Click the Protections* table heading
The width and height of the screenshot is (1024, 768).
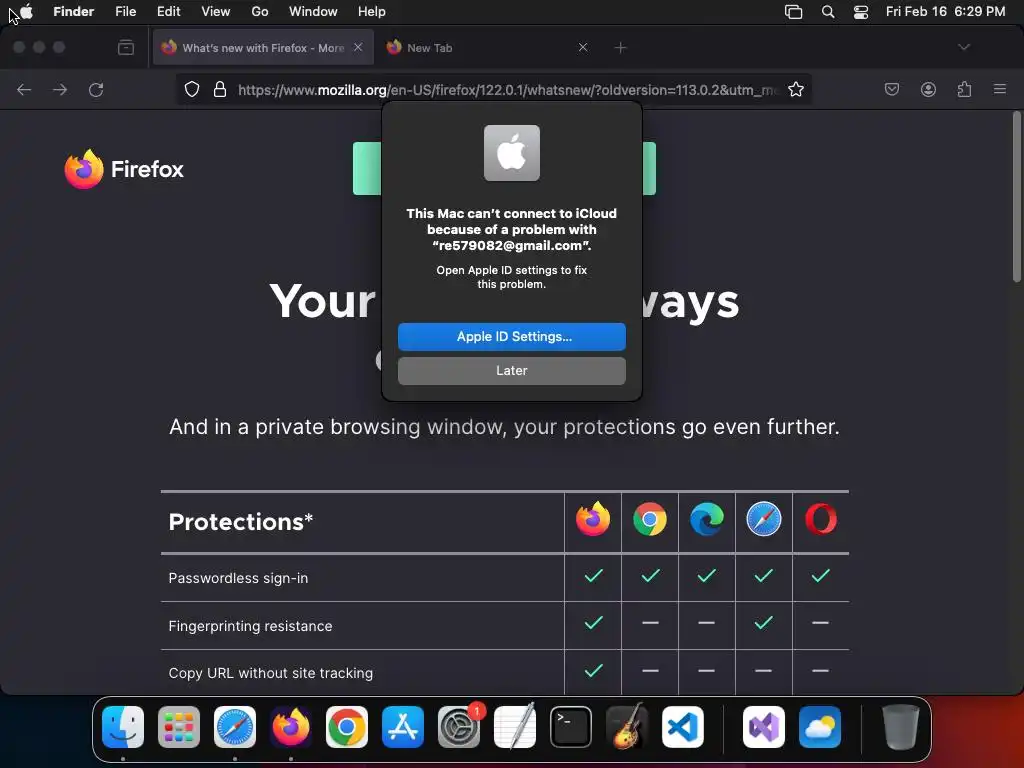241,522
